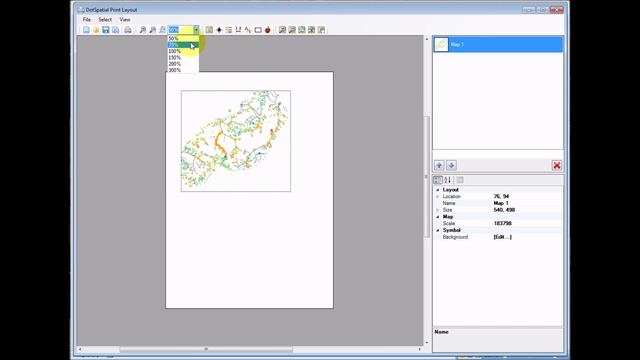
Task: Collapse the Layout property category
Action: 438,190
